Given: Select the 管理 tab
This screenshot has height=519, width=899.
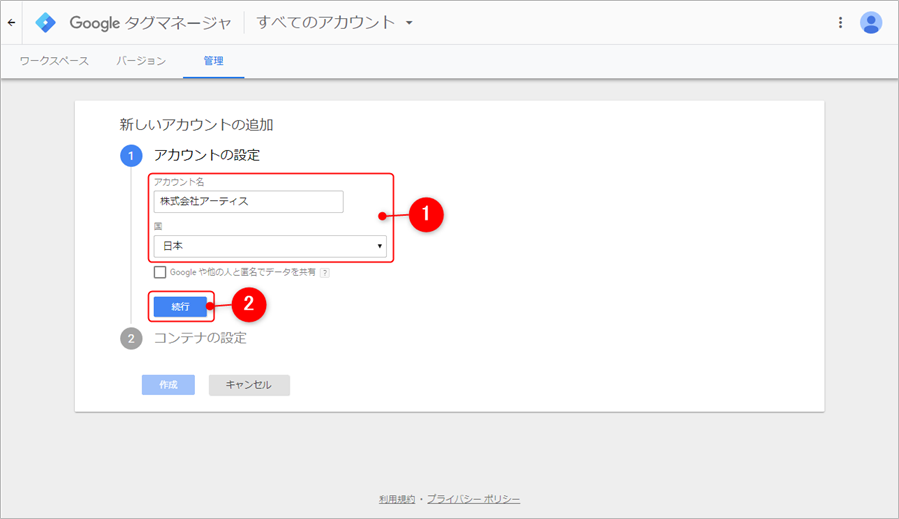Looking at the screenshot, I should 213,61.
